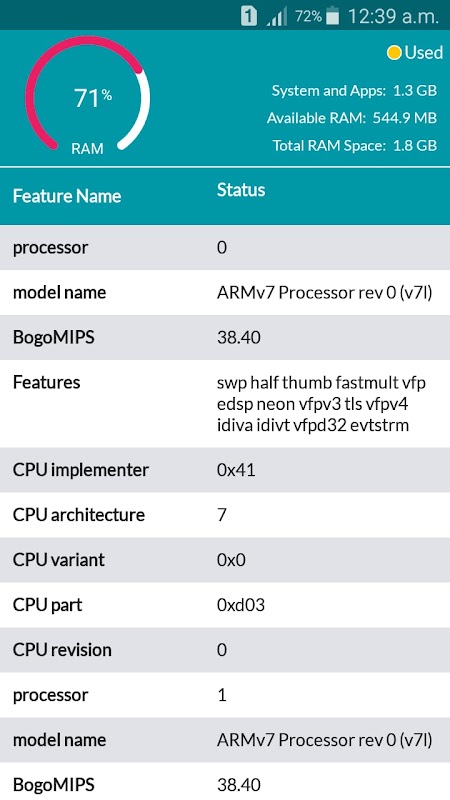Image resolution: width=450 pixels, height=800 pixels.
Task: Tap the battery icon in status bar
Action: (x=333, y=16)
